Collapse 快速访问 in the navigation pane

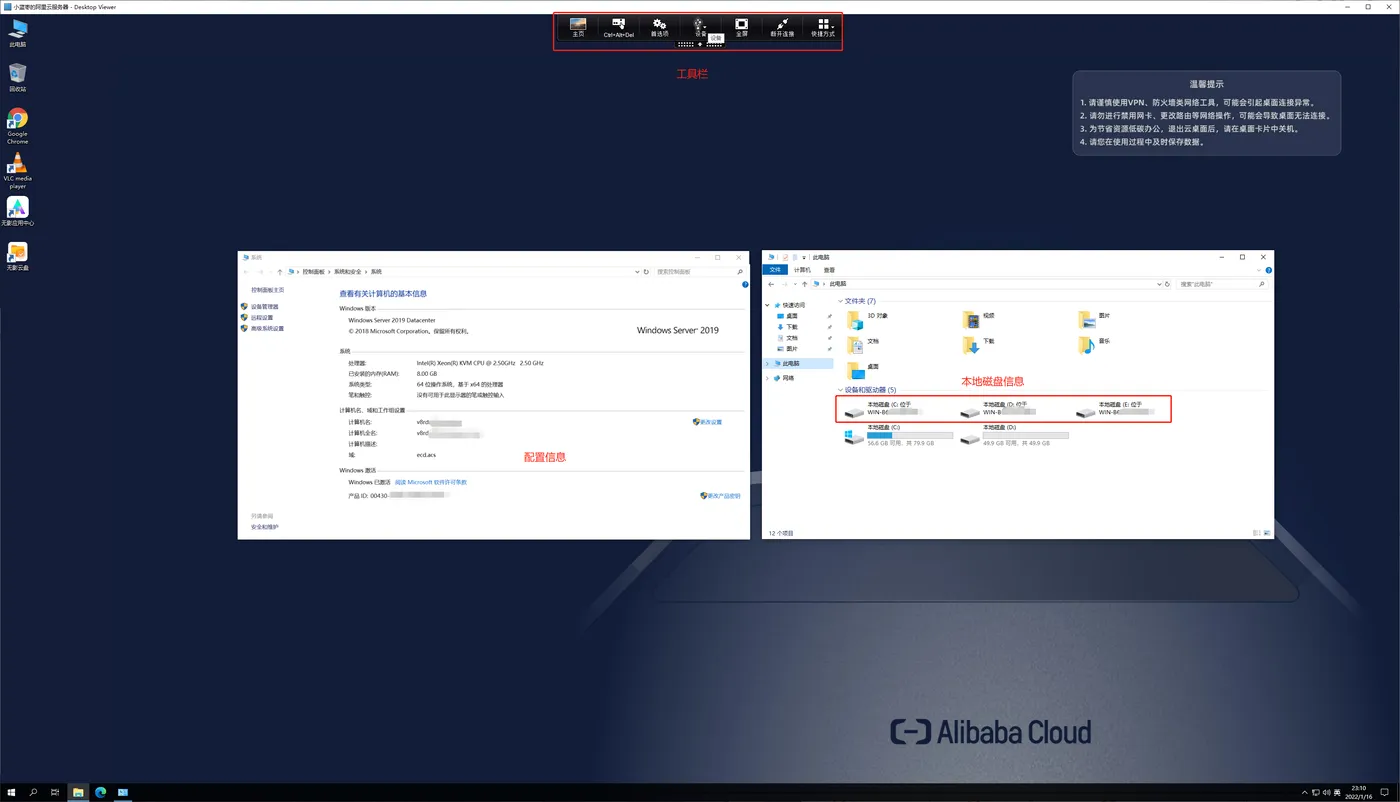pyautogui.click(x=768, y=305)
